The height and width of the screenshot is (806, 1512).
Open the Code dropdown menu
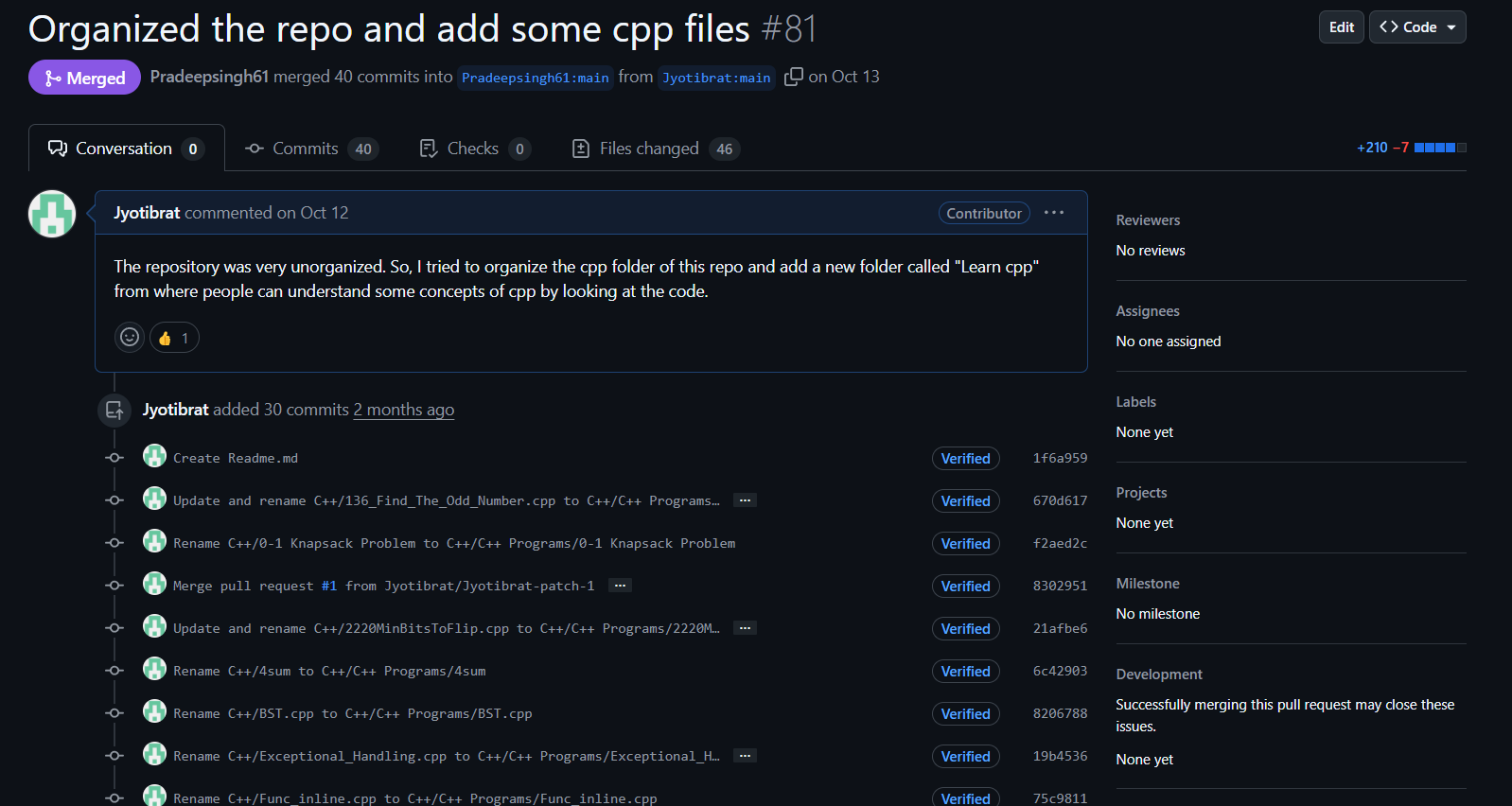(1416, 27)
